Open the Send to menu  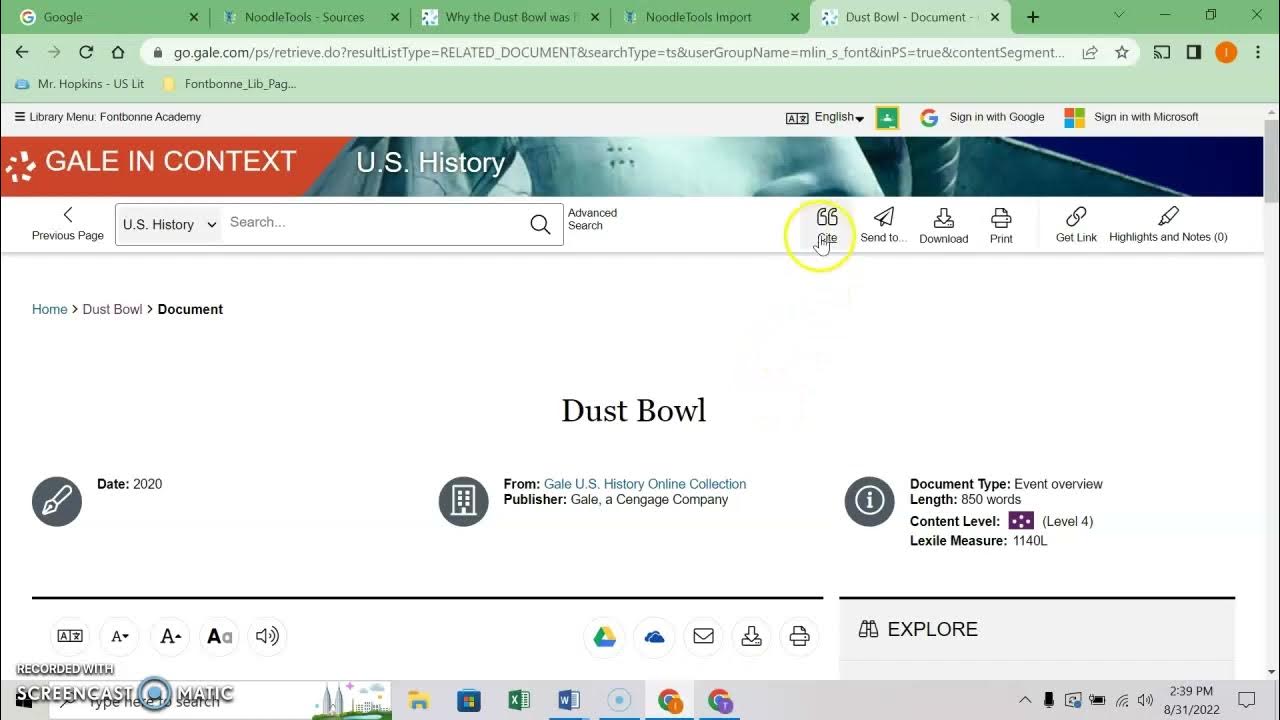tap(883, 225)
